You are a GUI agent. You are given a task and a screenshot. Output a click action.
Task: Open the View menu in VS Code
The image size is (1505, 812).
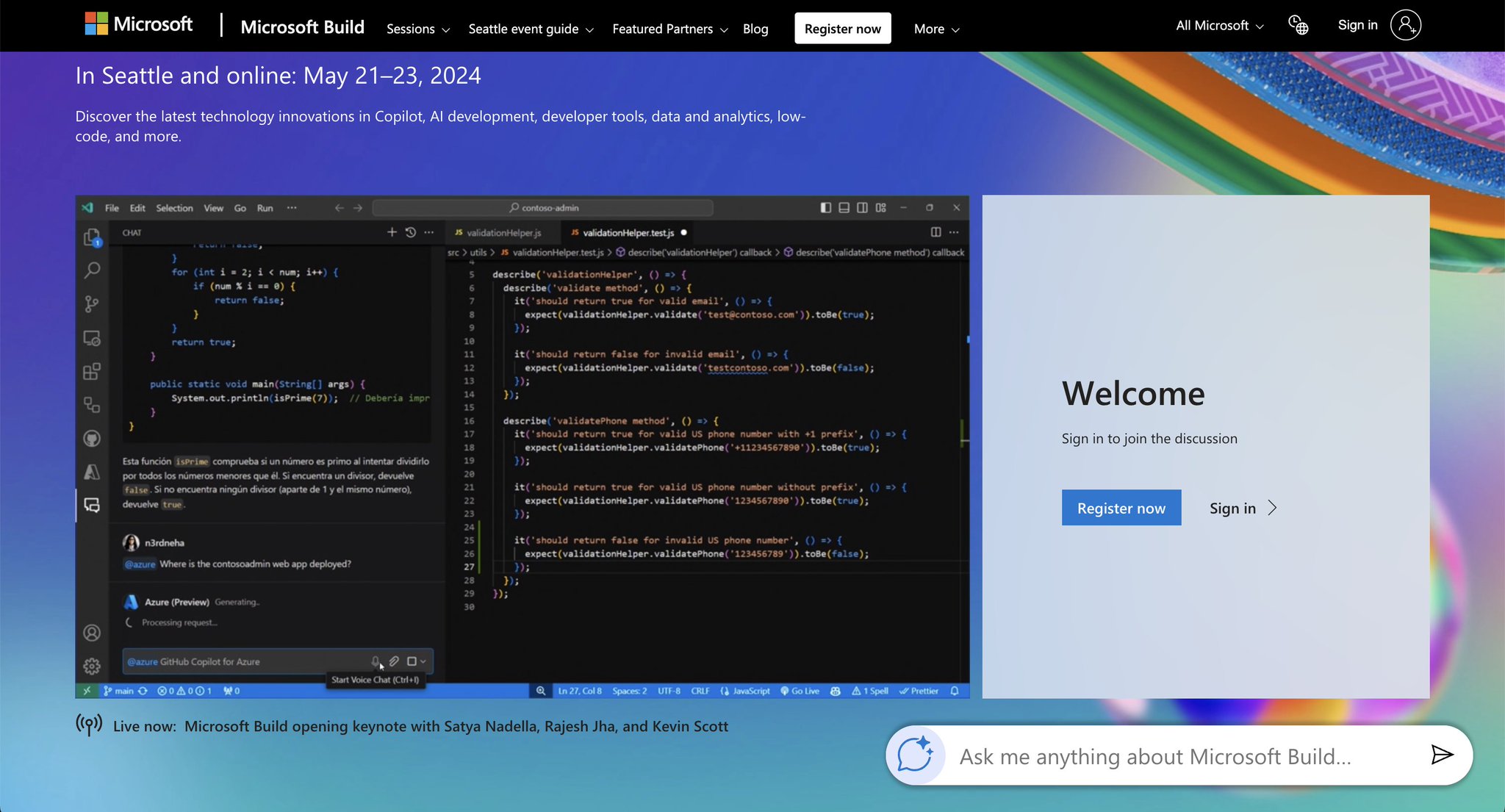[x=214, y=208]
